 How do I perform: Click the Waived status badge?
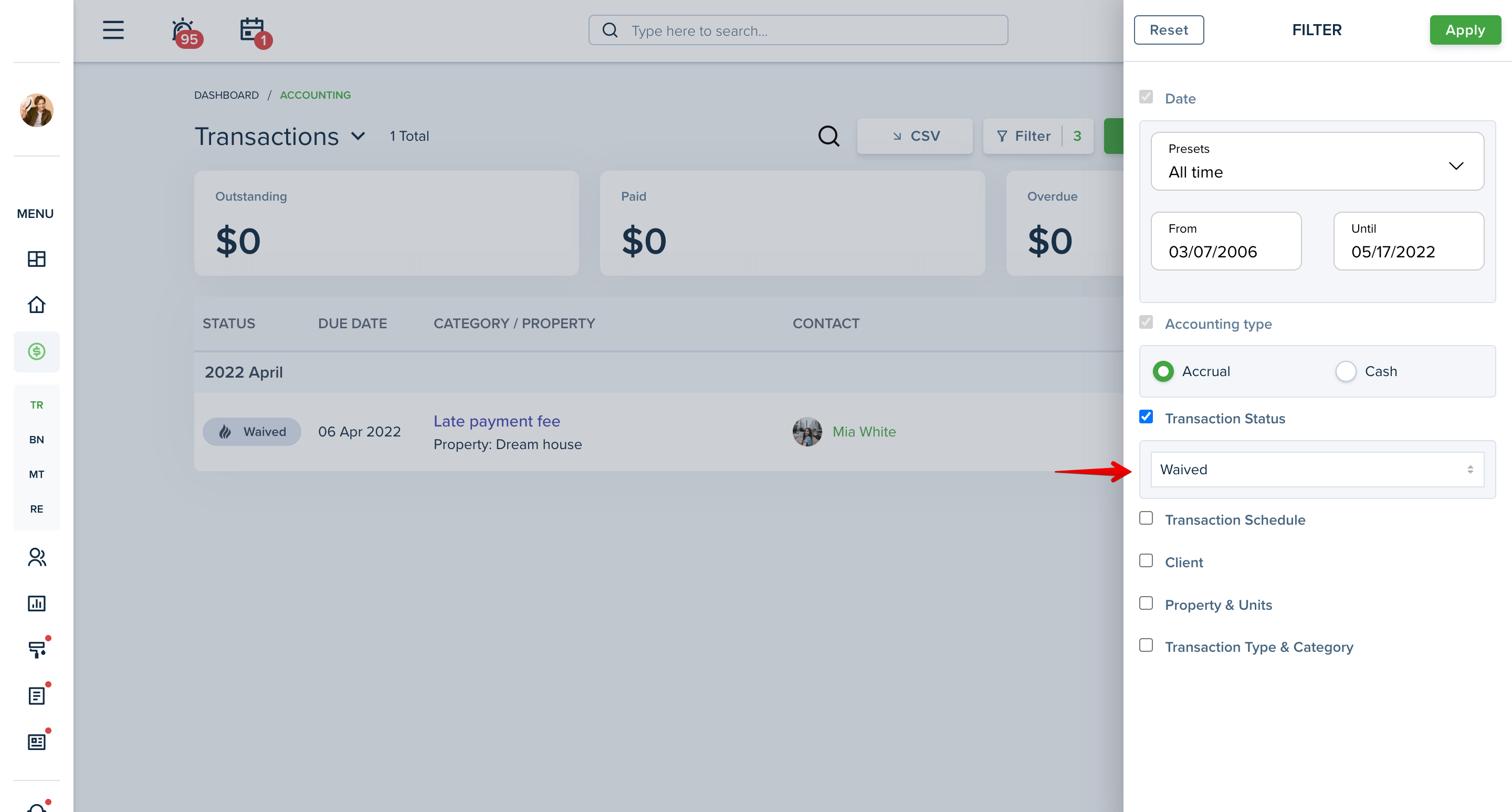[x=252, y=431]
